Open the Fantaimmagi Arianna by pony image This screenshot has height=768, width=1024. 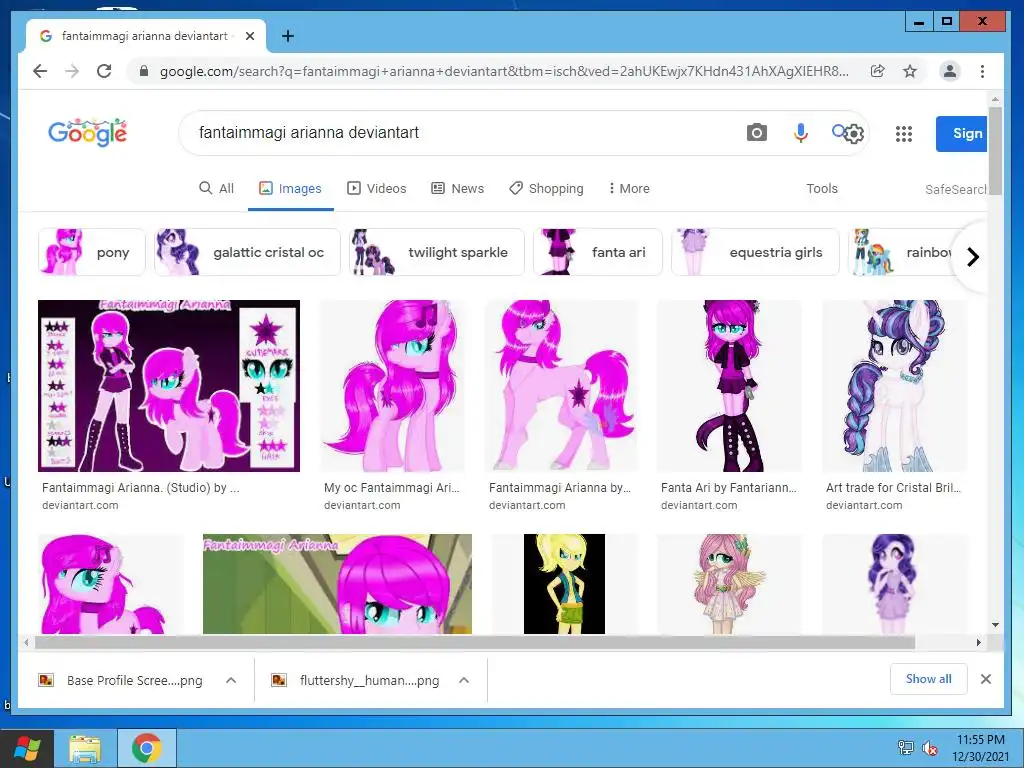tap(561, 385)
